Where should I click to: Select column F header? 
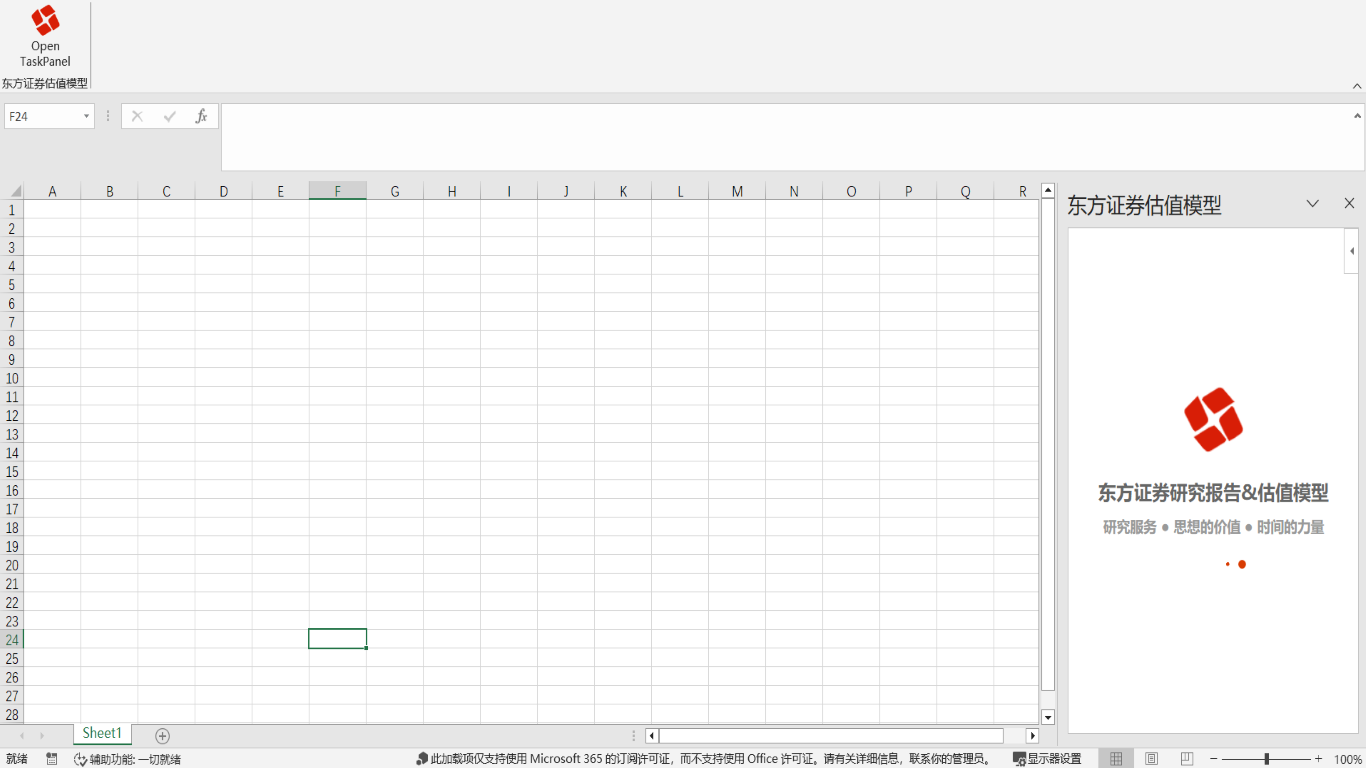pyautogui.click(x=337, y=191)
